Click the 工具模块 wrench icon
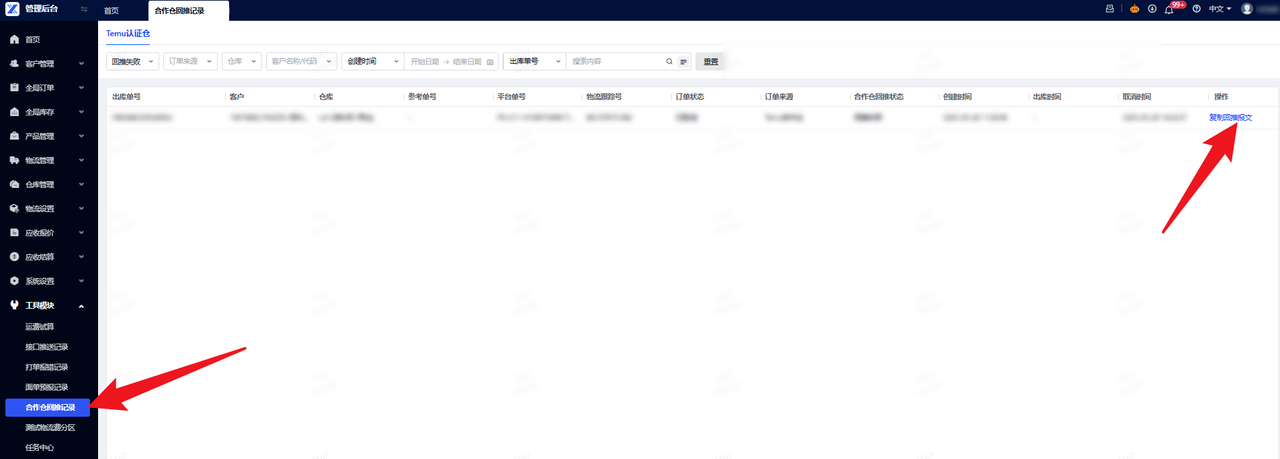1280x459 pixels. pos(14,306)
